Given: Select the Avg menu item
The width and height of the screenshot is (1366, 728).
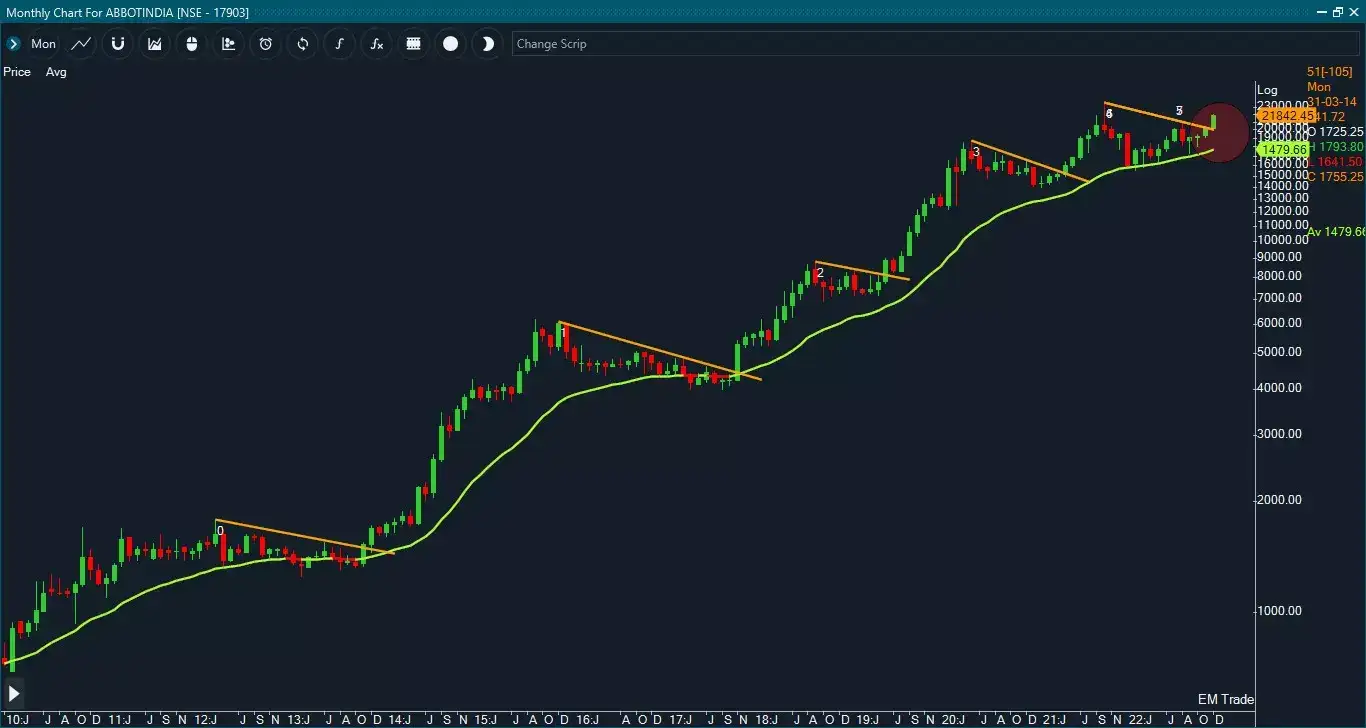Looking at the screenshot, I should pos(56,71).
